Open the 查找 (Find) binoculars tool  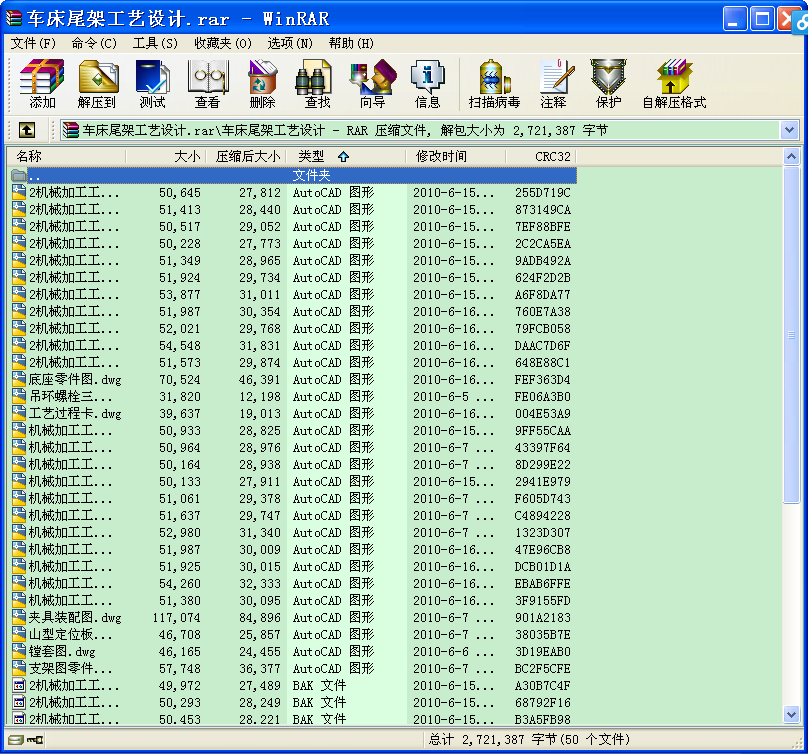tap(317, 83)
